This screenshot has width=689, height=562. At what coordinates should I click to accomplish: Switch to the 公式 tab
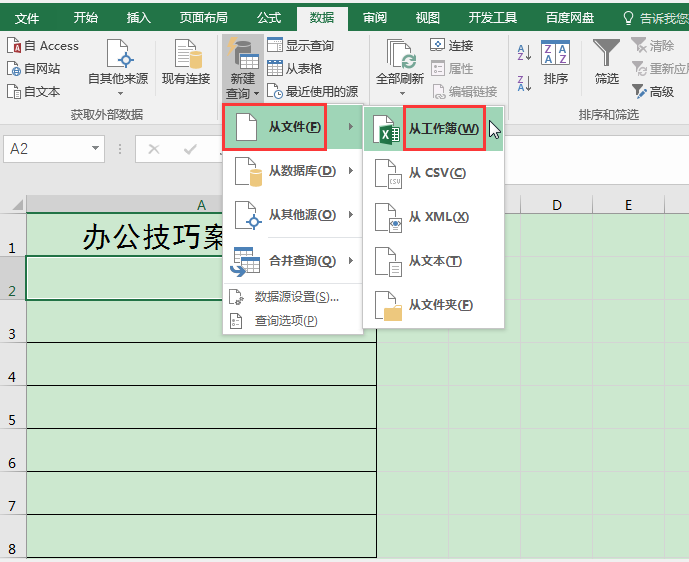coord(269,18)
